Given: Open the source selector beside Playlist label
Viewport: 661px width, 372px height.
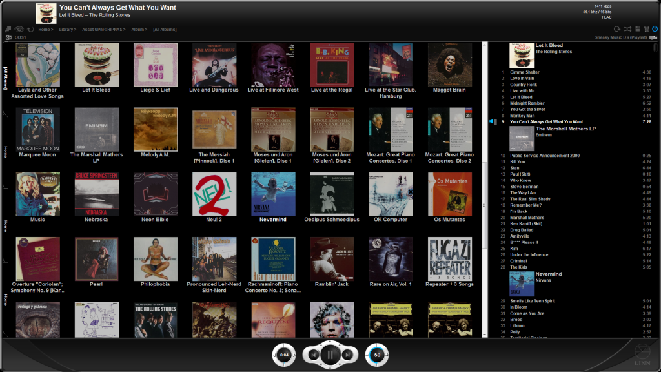Looking at the screenshot, I should (653, 38).
